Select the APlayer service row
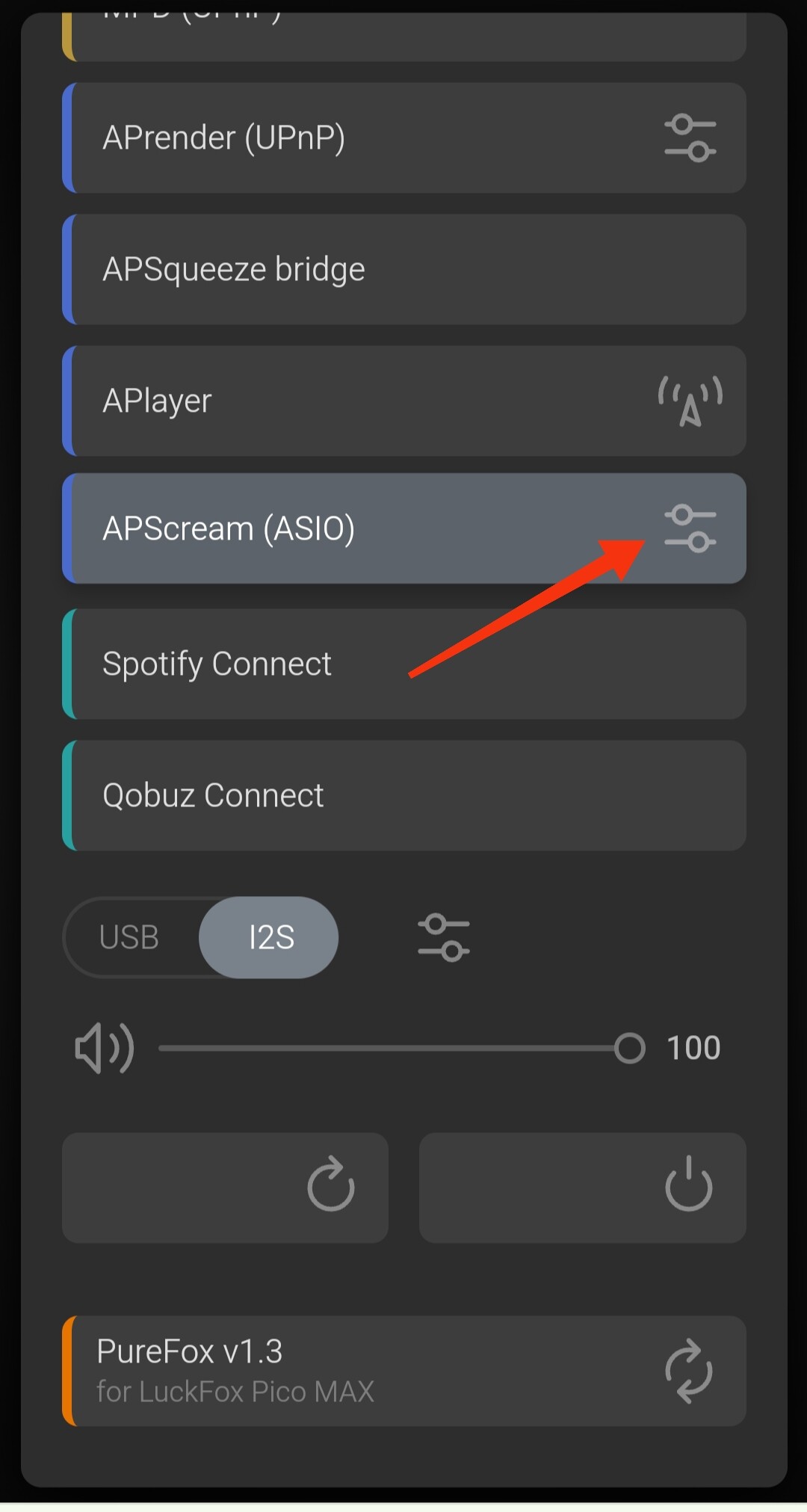This screenshot has width=807, height=1512. click(x=404, y=401)
